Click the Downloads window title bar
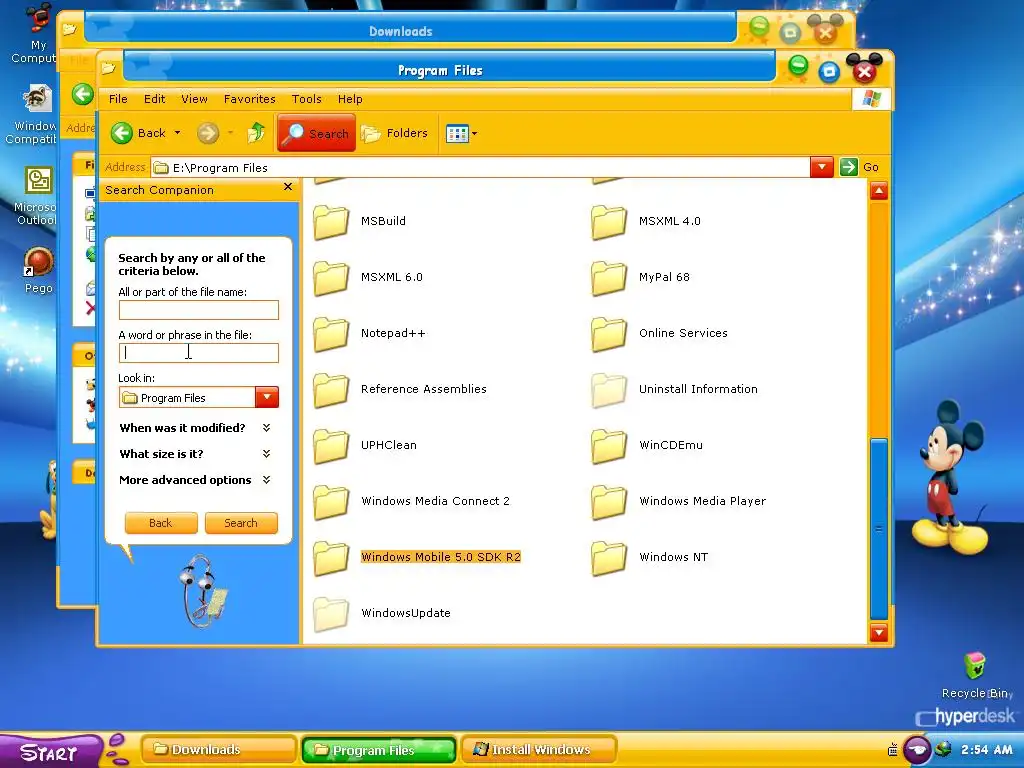The width and height of the screenshot is (1024, 768). [x=409, y=30]
